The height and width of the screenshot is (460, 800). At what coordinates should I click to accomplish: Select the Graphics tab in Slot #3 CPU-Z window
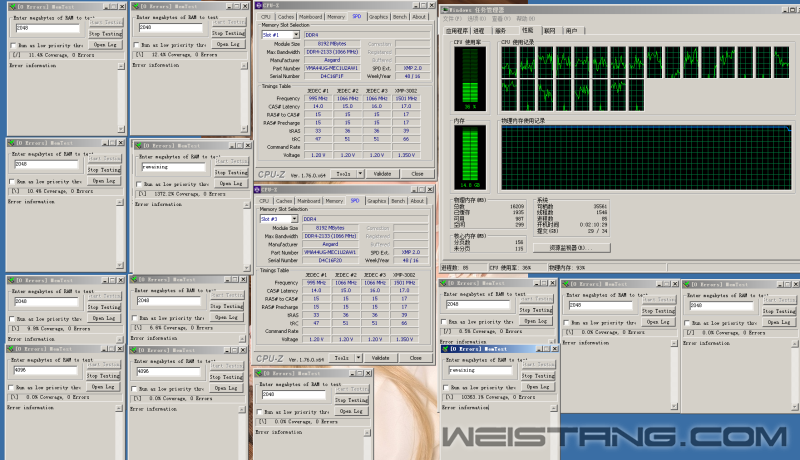tap(378, 201)
